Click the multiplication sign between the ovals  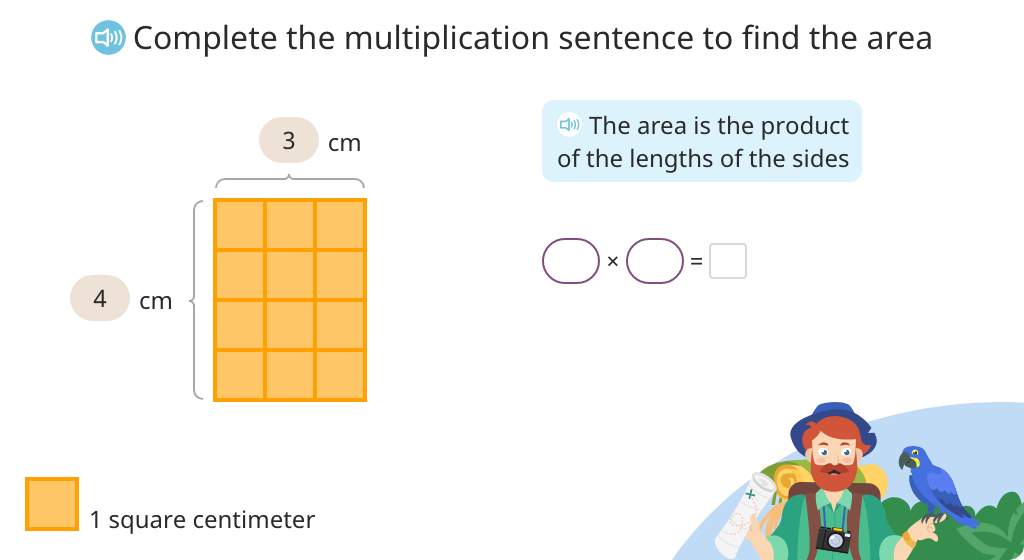tap(613, 262)
